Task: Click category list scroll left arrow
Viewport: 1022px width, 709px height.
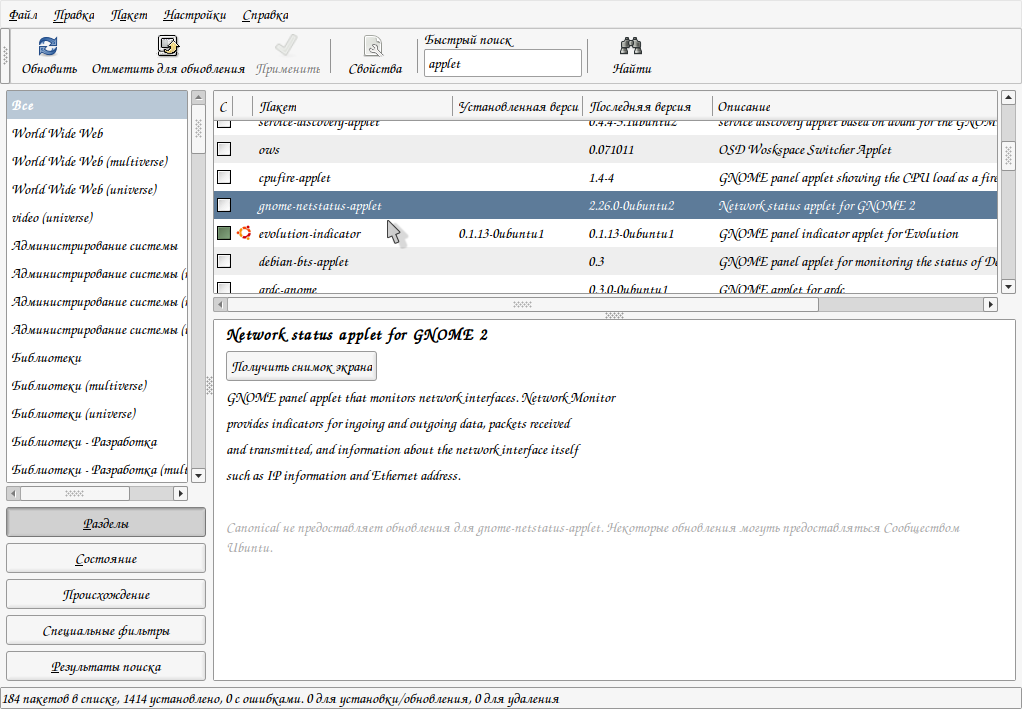Action: (x=14, y=493)
